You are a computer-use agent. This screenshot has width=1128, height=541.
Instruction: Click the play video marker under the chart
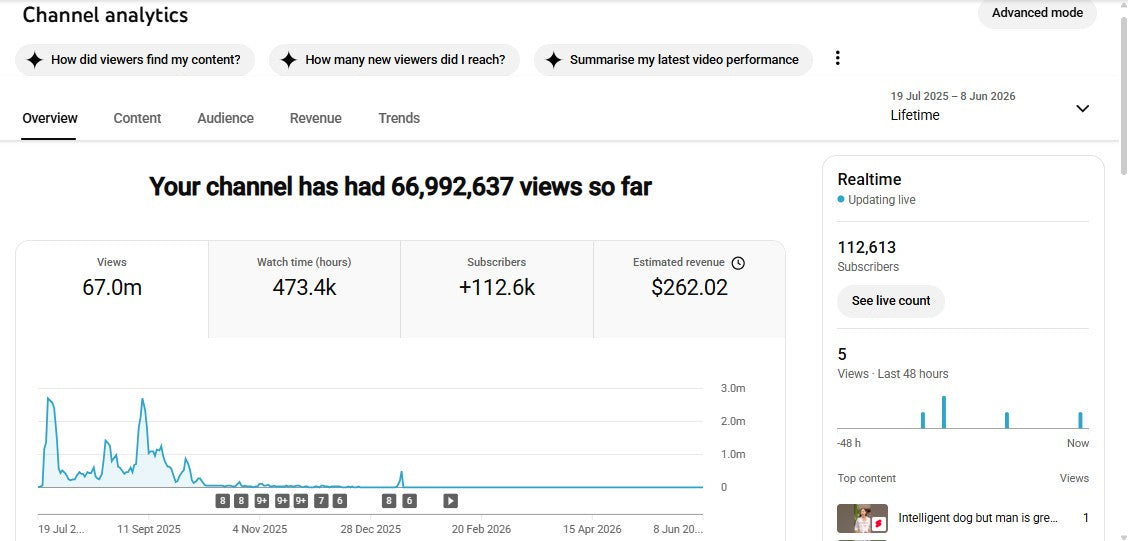coord(450,501)
